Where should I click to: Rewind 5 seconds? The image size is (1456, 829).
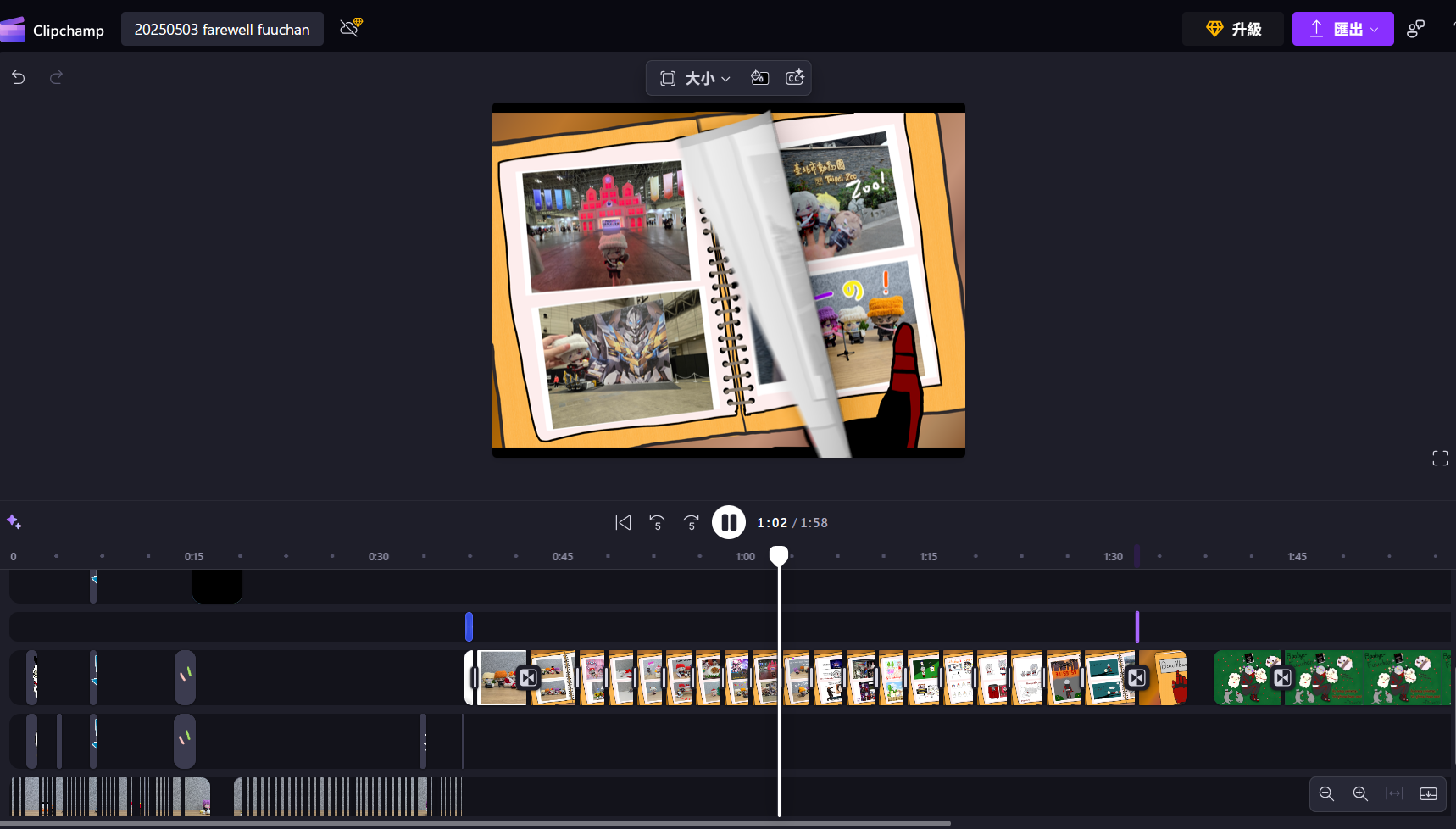tap(657, 522)
